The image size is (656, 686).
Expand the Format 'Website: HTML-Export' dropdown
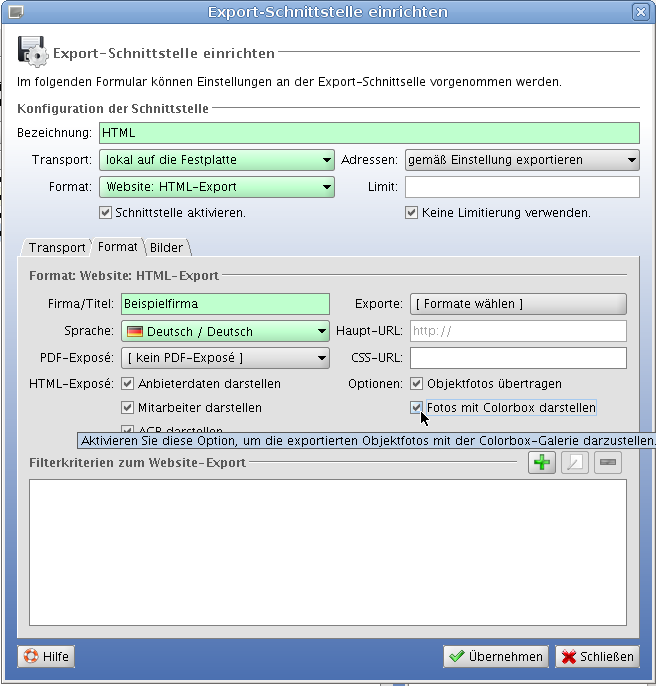point(216,187)
